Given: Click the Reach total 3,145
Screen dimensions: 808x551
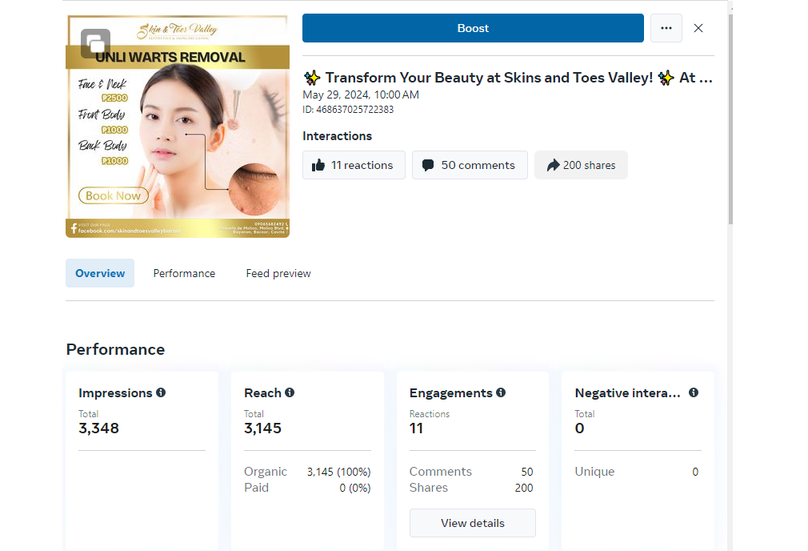Looking at the screenshot, I should [263, 428].
